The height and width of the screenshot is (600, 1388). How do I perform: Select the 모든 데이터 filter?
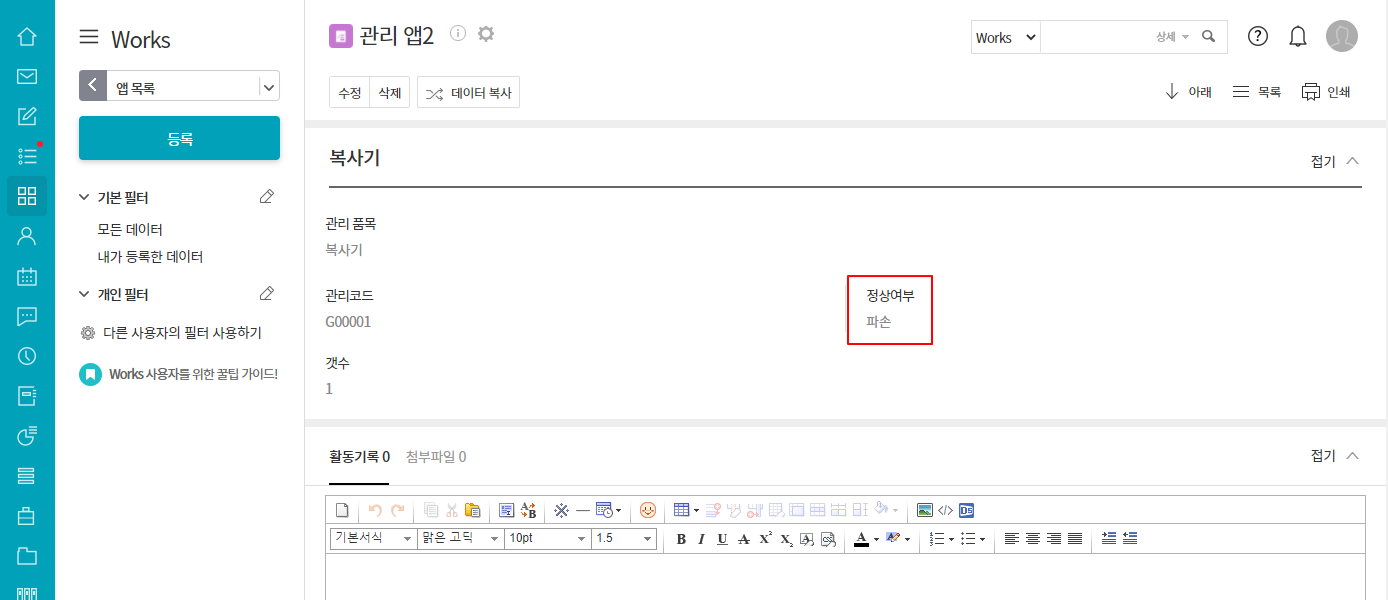[x=130, y=229]
